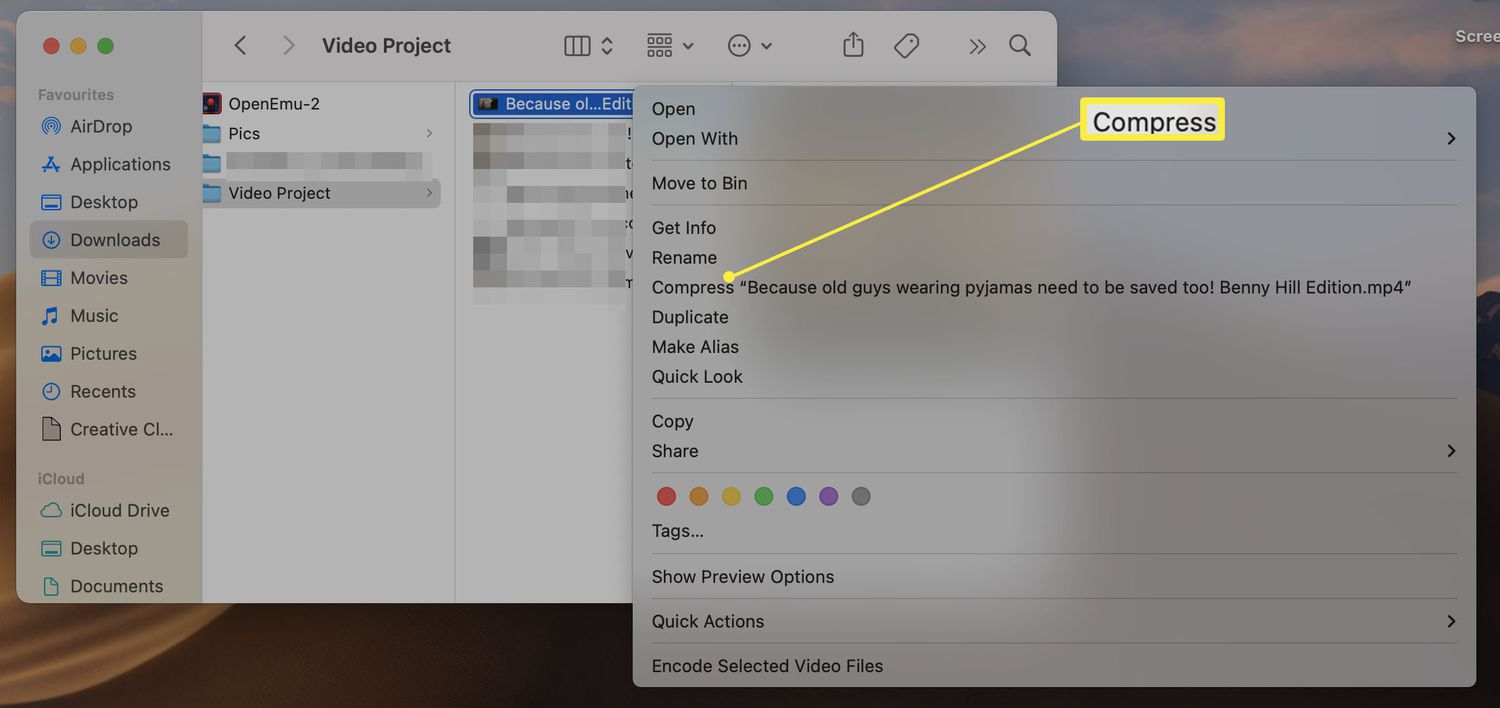Screen dimensions: 1500x708
Task: Open the Creative Cl... sidebar item
Action: point(121,430)
